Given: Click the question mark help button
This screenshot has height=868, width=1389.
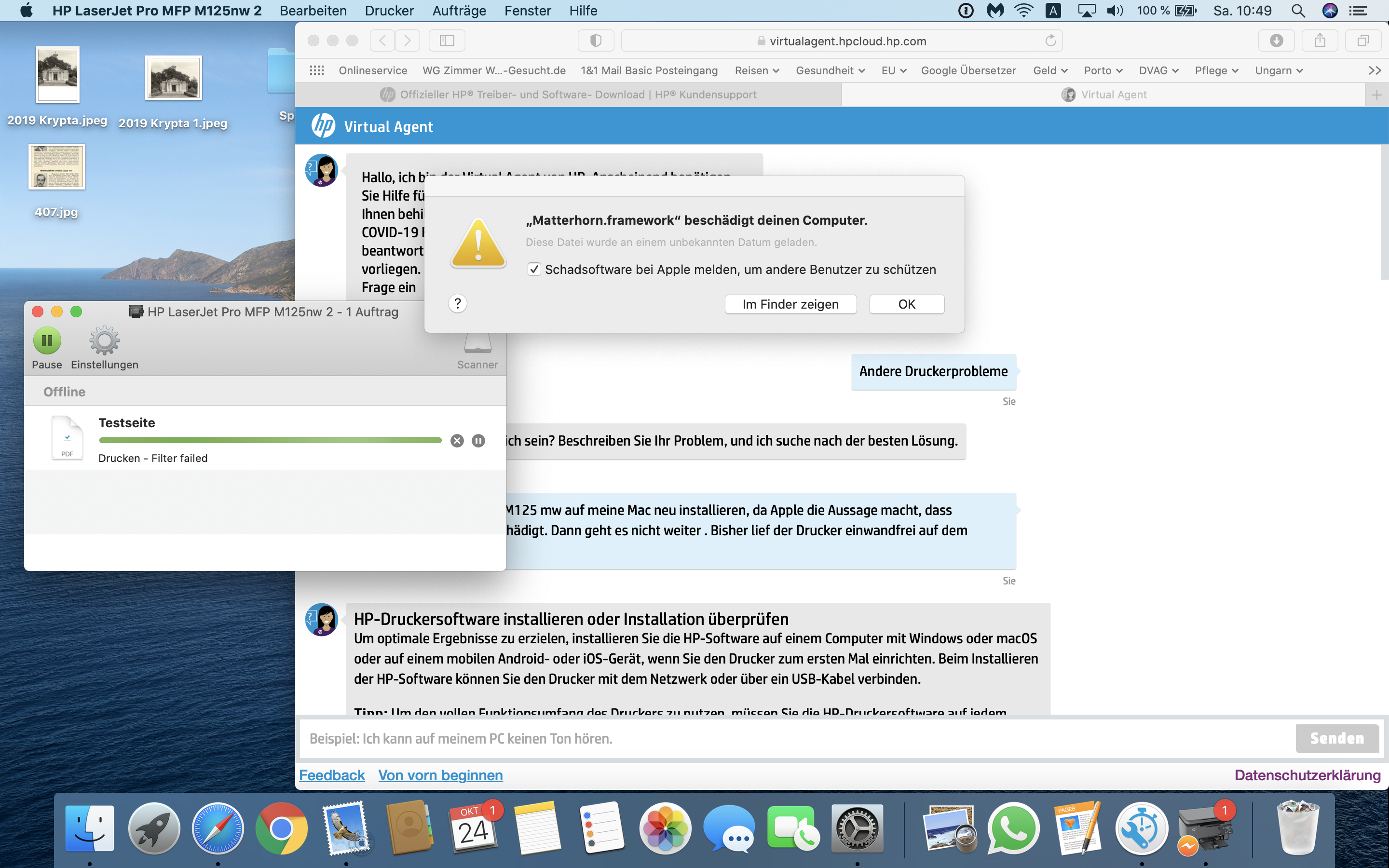Looking at the screenshot, I should pos(457,303).
